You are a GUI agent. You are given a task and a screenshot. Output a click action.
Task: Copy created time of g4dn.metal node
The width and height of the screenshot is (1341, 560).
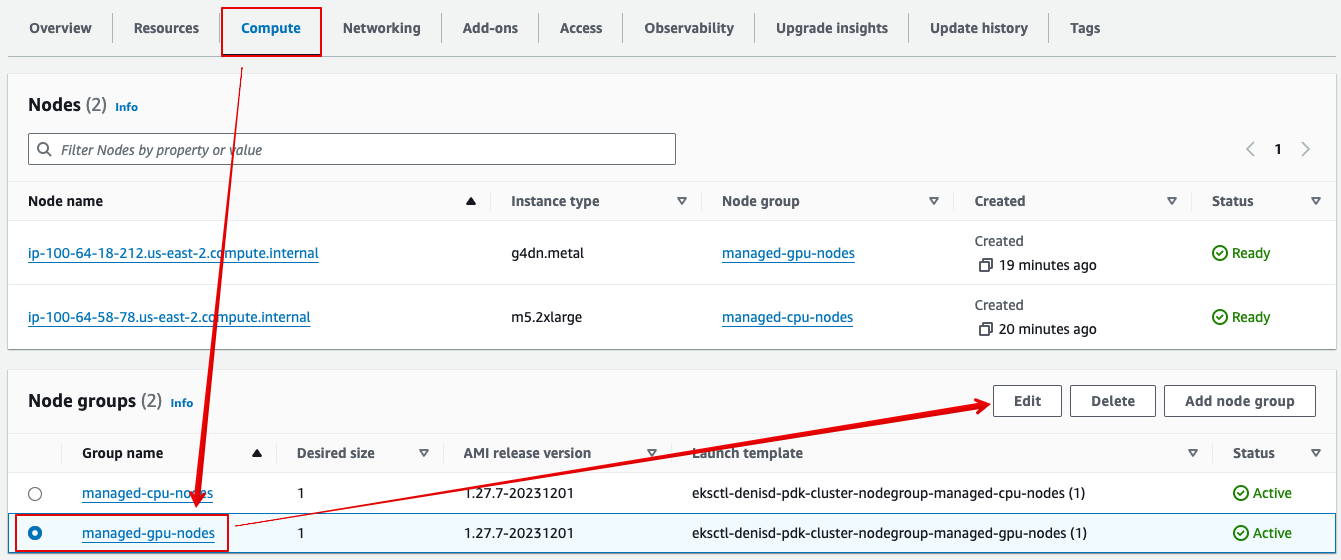[x=985, y=265]
